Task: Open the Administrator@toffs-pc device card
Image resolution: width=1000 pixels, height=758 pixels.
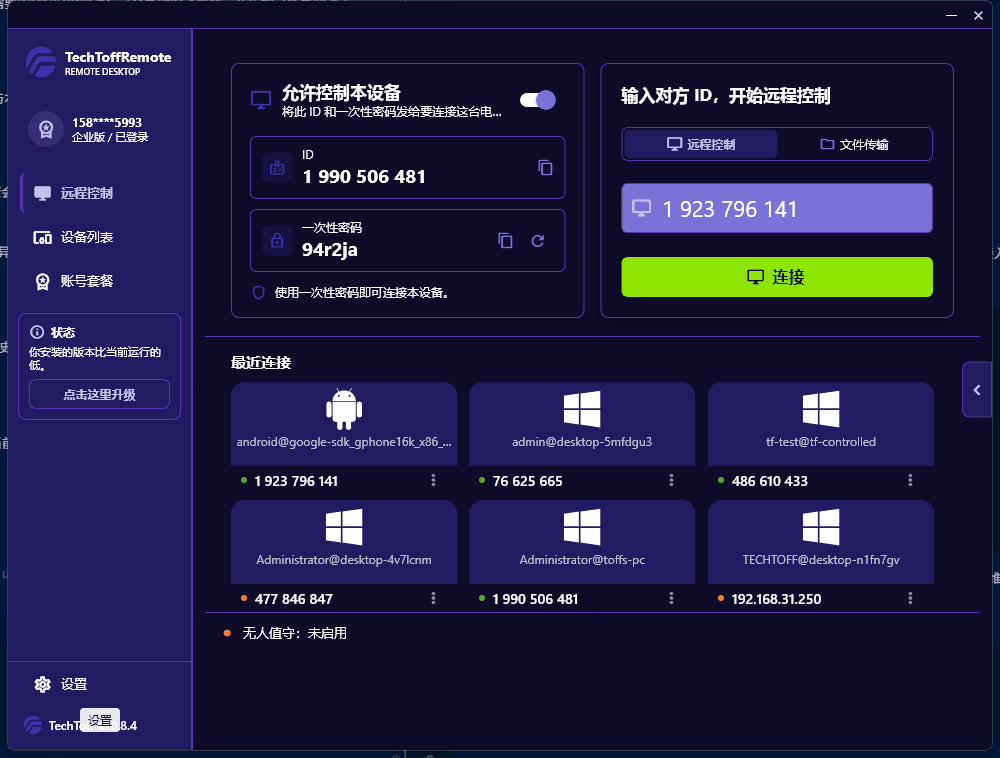Action: (x=582, y=542)
